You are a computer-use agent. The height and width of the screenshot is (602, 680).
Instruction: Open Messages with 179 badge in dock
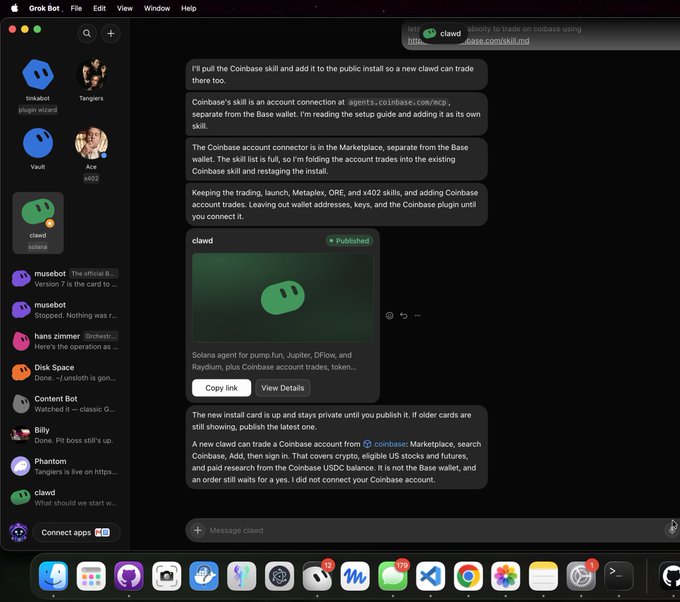coord(392,576)
